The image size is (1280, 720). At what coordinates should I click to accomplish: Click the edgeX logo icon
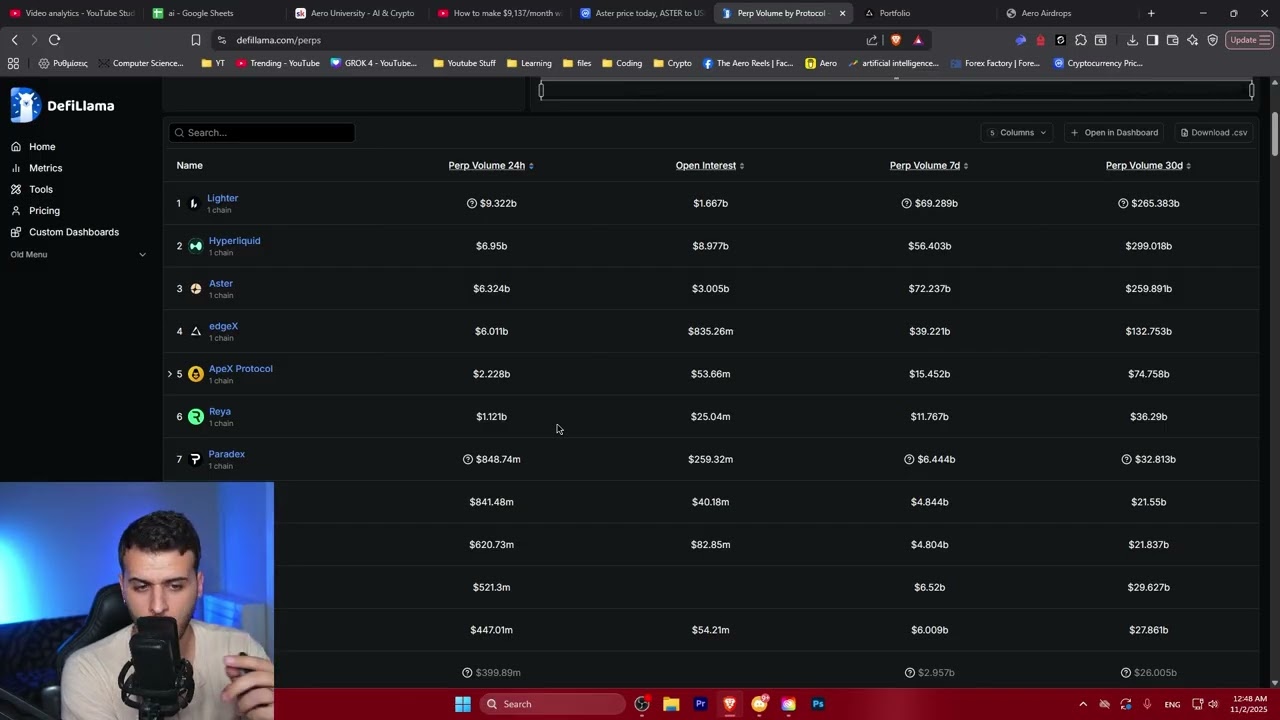tap(195, 331)
